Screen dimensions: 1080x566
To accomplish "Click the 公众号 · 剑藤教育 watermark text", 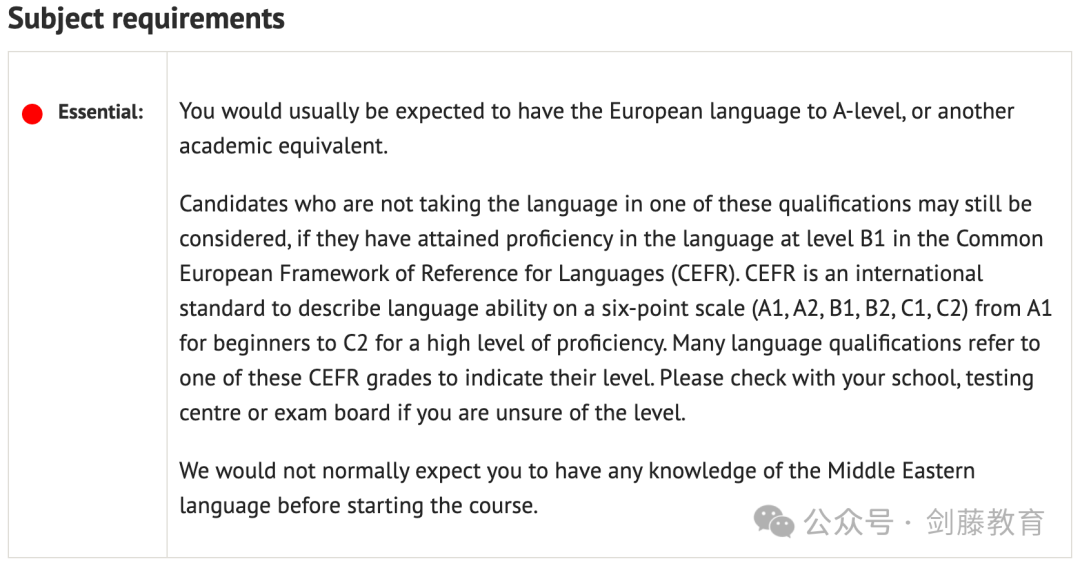I will 924,522.
